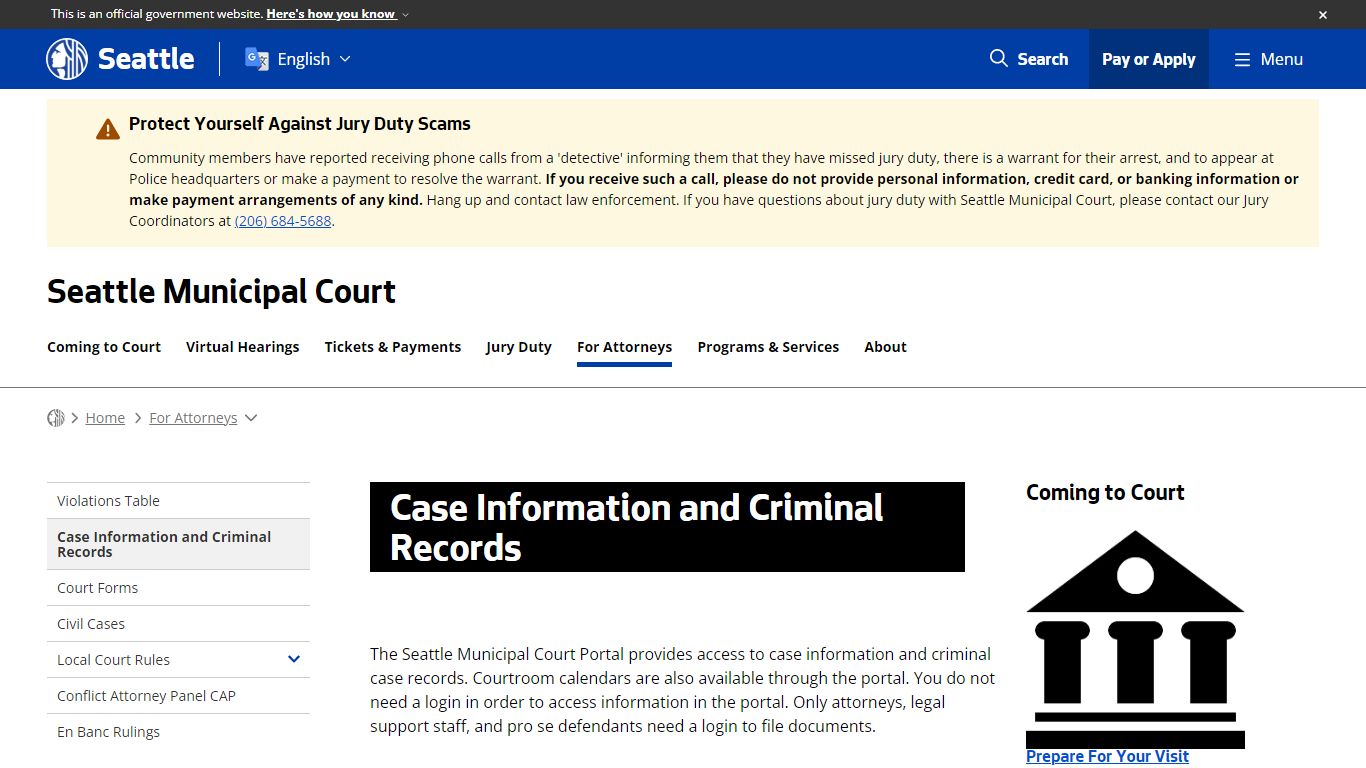Viewport: 1366px width, 768px height.
Task: Click the Search label in header
Action: tap(1043, 59)
